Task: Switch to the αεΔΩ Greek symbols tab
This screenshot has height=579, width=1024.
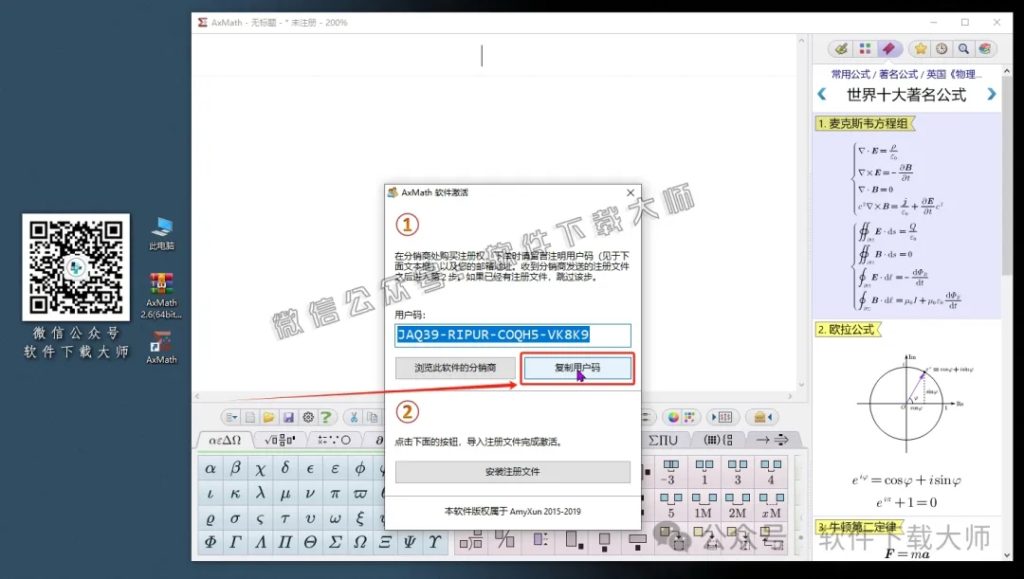Action: [225, 439]
